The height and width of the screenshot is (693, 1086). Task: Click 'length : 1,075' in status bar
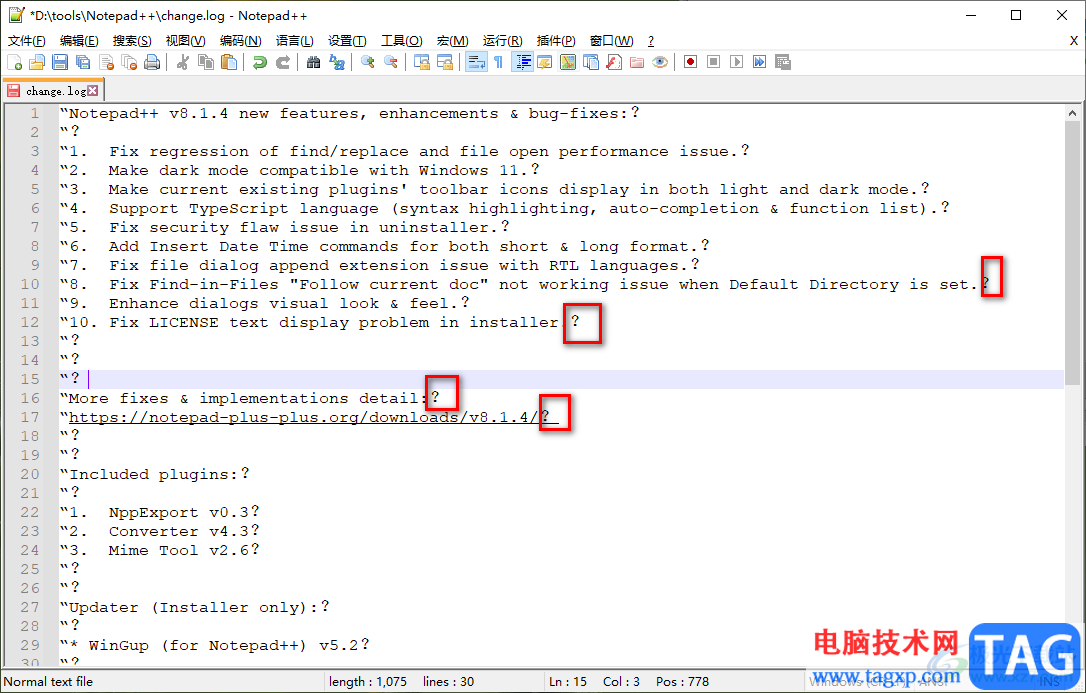(x=368, y=682)
